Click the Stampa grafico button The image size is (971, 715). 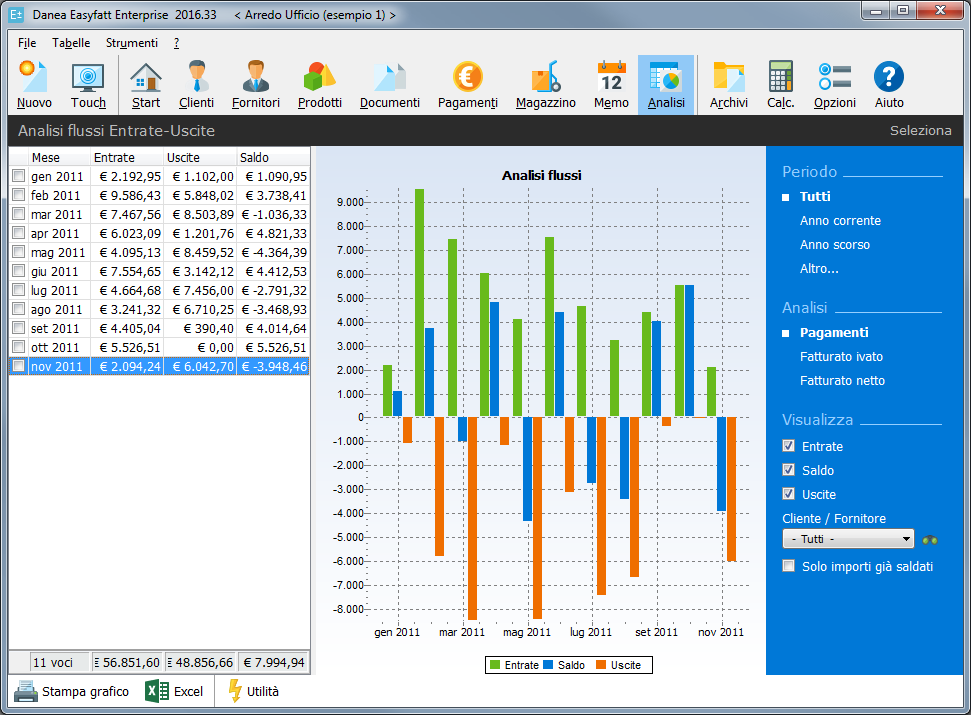point(72,691)
